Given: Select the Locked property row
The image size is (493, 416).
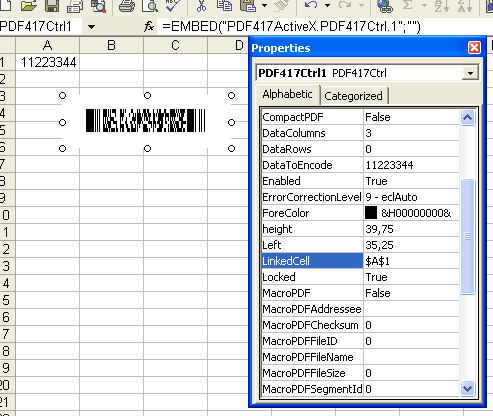Looking at the screenshot, I should (x=361, y=277).
